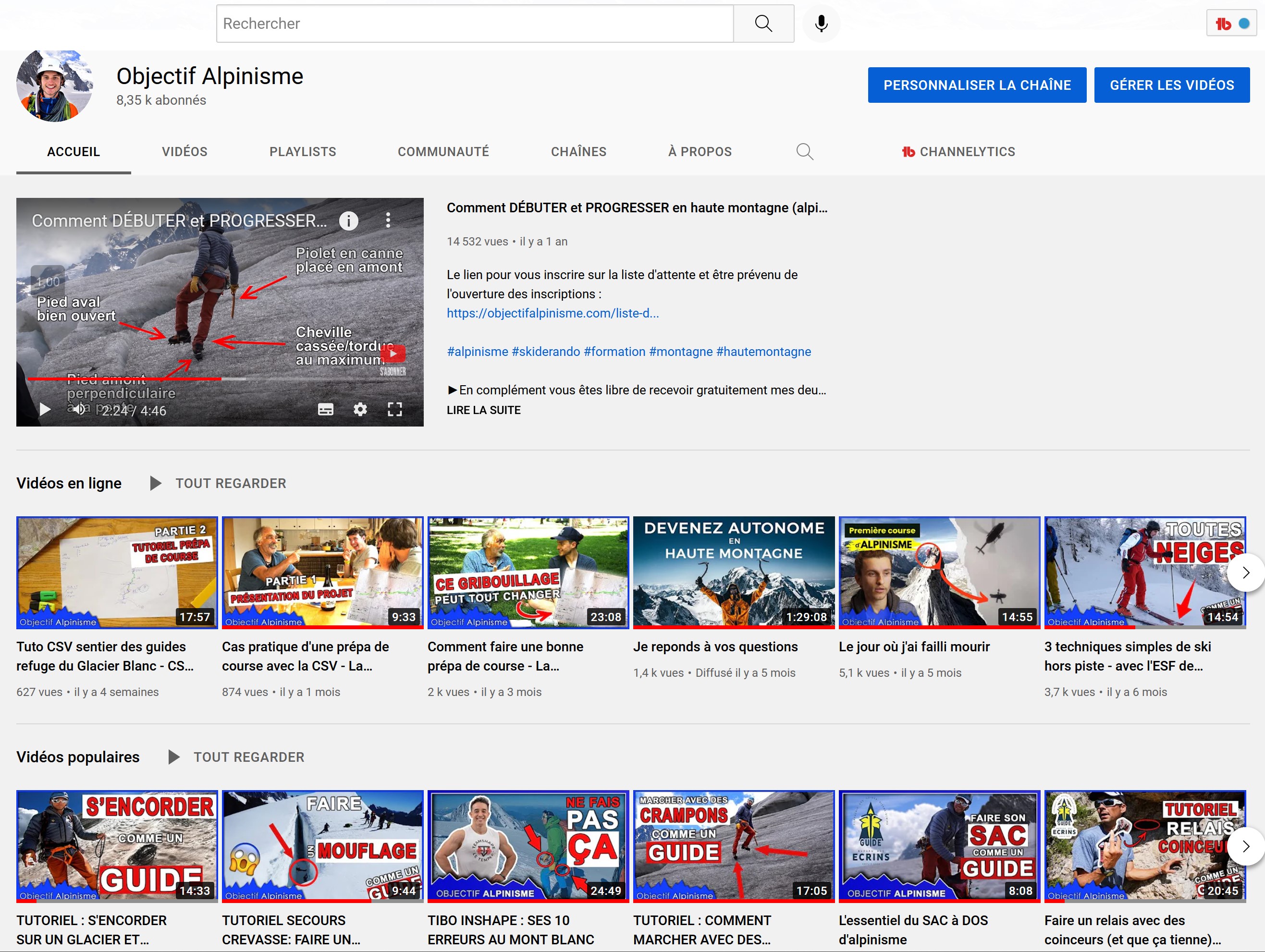The image size is (1265, 952).
Task: Open player settings gear
Action: (360, 409)
